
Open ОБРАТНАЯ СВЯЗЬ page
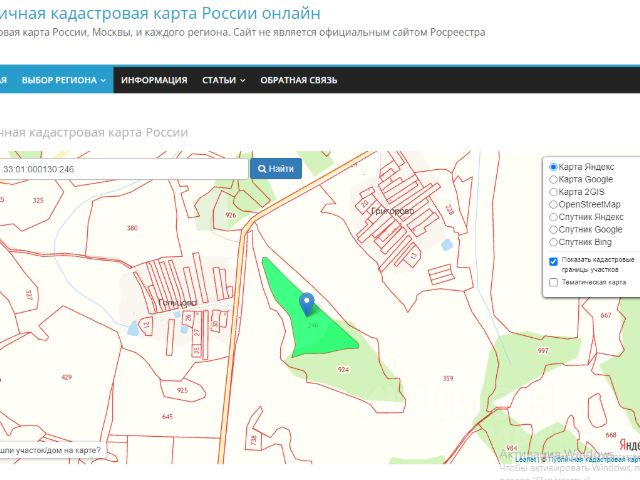tap(299, 80)
